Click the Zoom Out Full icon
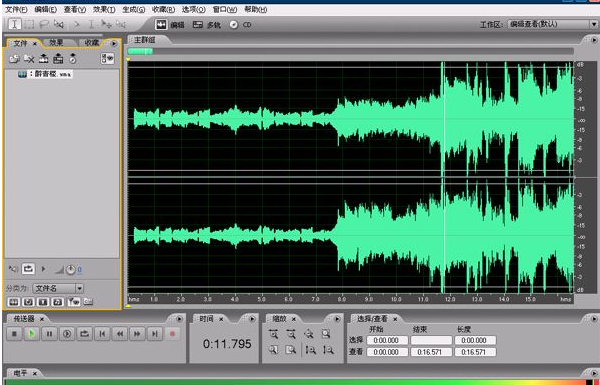Screen dimensions: 600x385 coord(308,334)
